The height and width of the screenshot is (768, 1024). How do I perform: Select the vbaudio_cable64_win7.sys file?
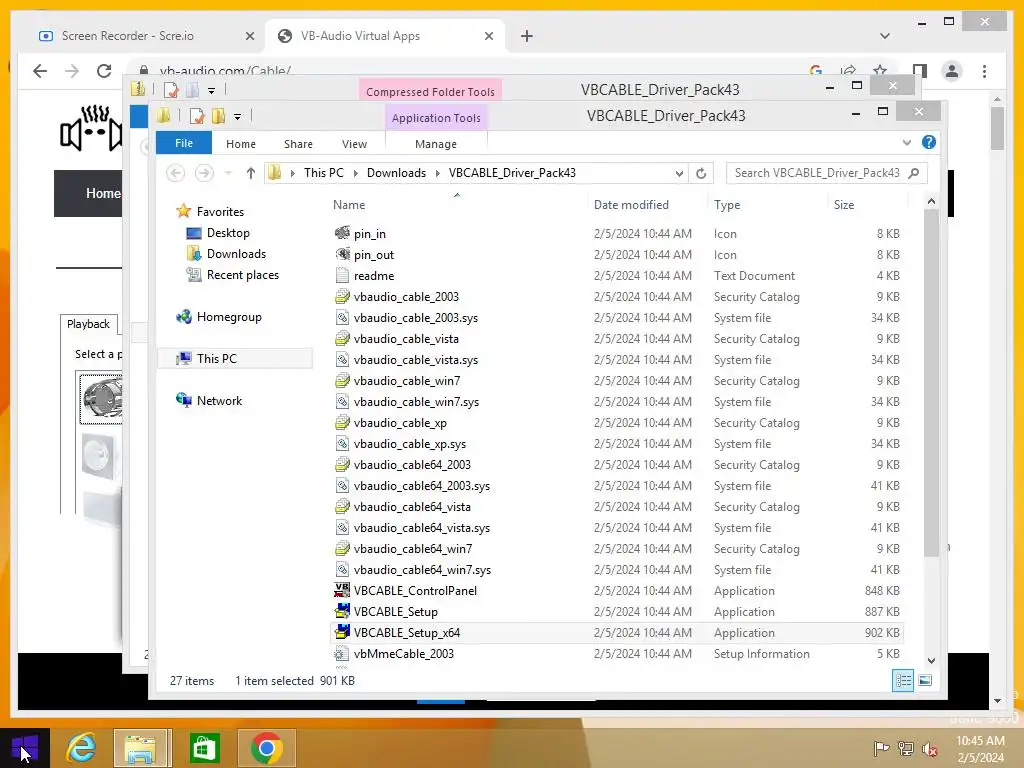pos(422,569)
